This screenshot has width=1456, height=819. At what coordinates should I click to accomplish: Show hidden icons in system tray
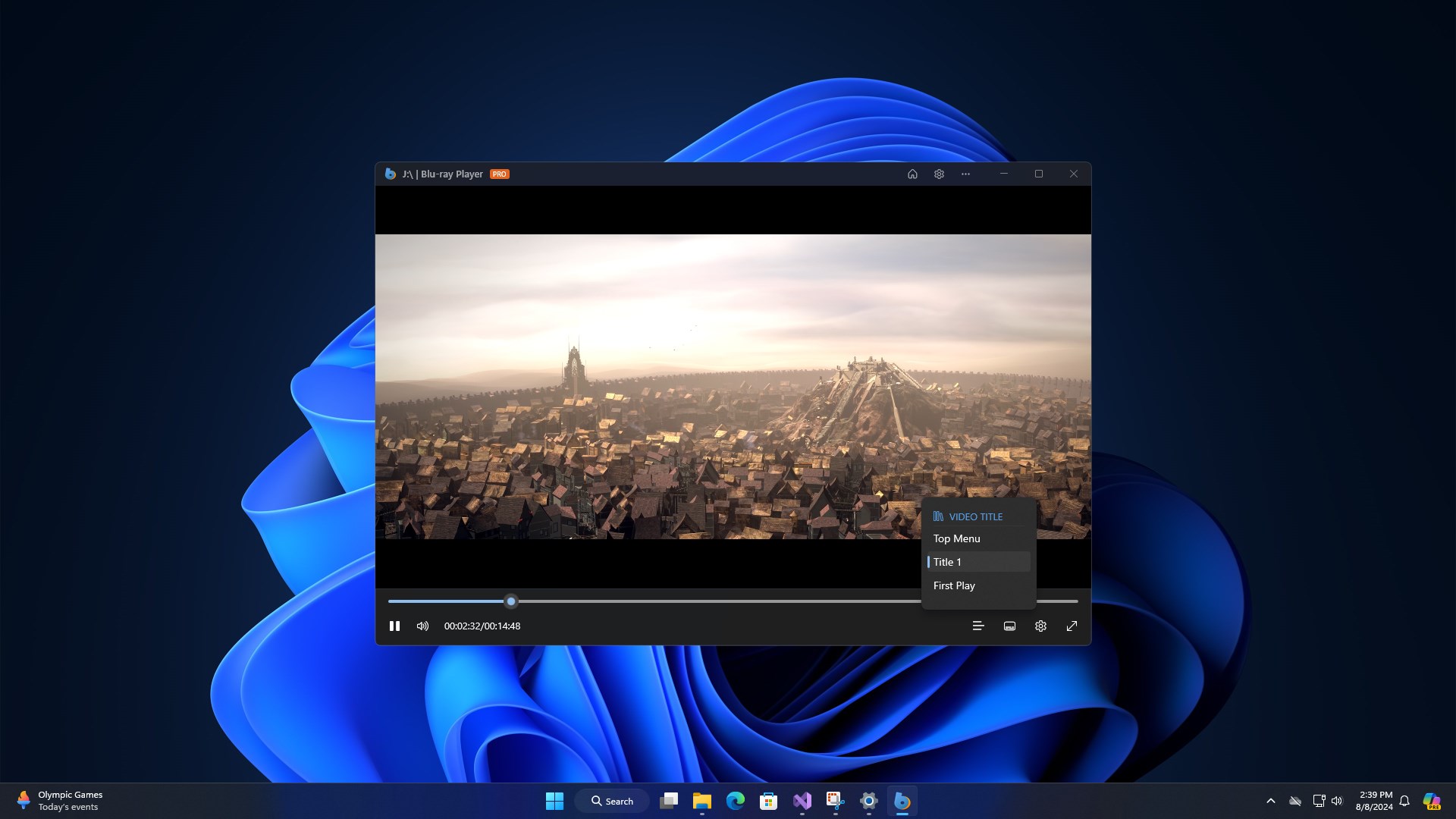[1270, 801]
